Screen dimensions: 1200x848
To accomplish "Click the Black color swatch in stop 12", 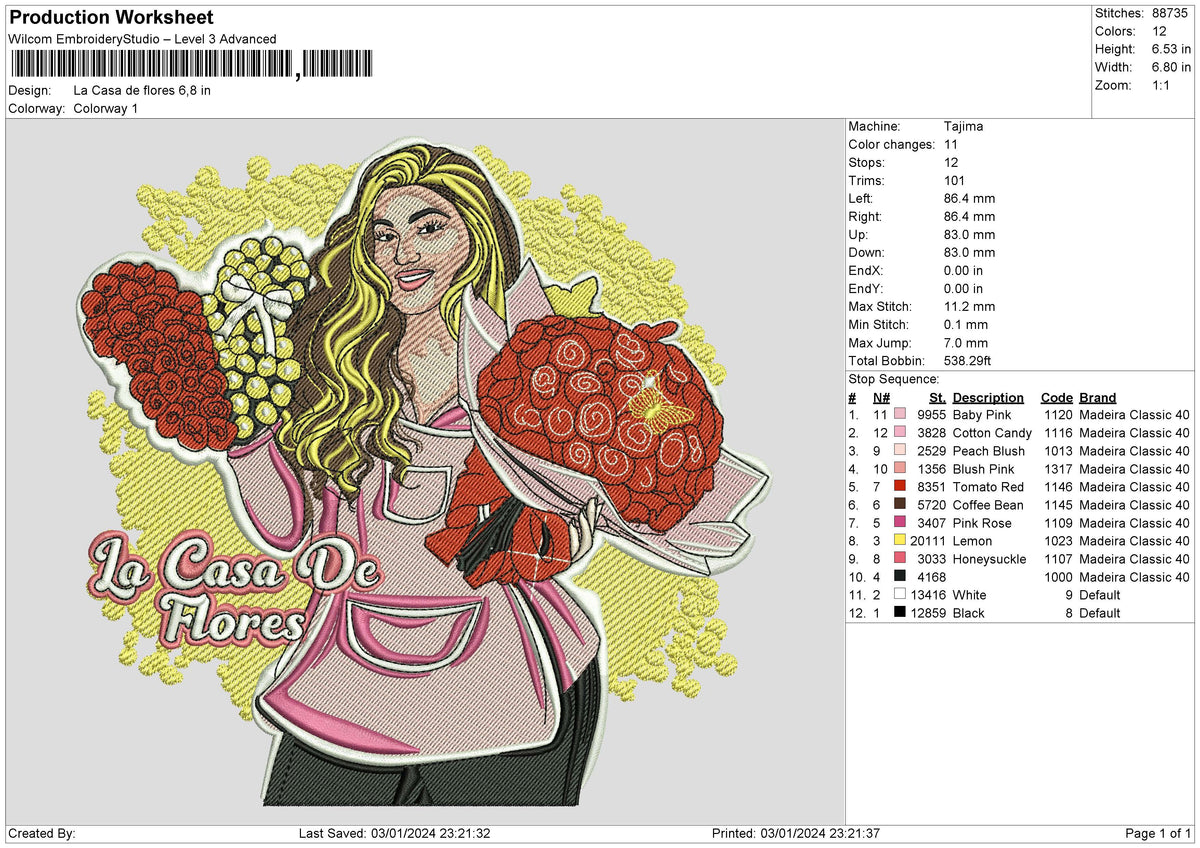I will point(900,612).
